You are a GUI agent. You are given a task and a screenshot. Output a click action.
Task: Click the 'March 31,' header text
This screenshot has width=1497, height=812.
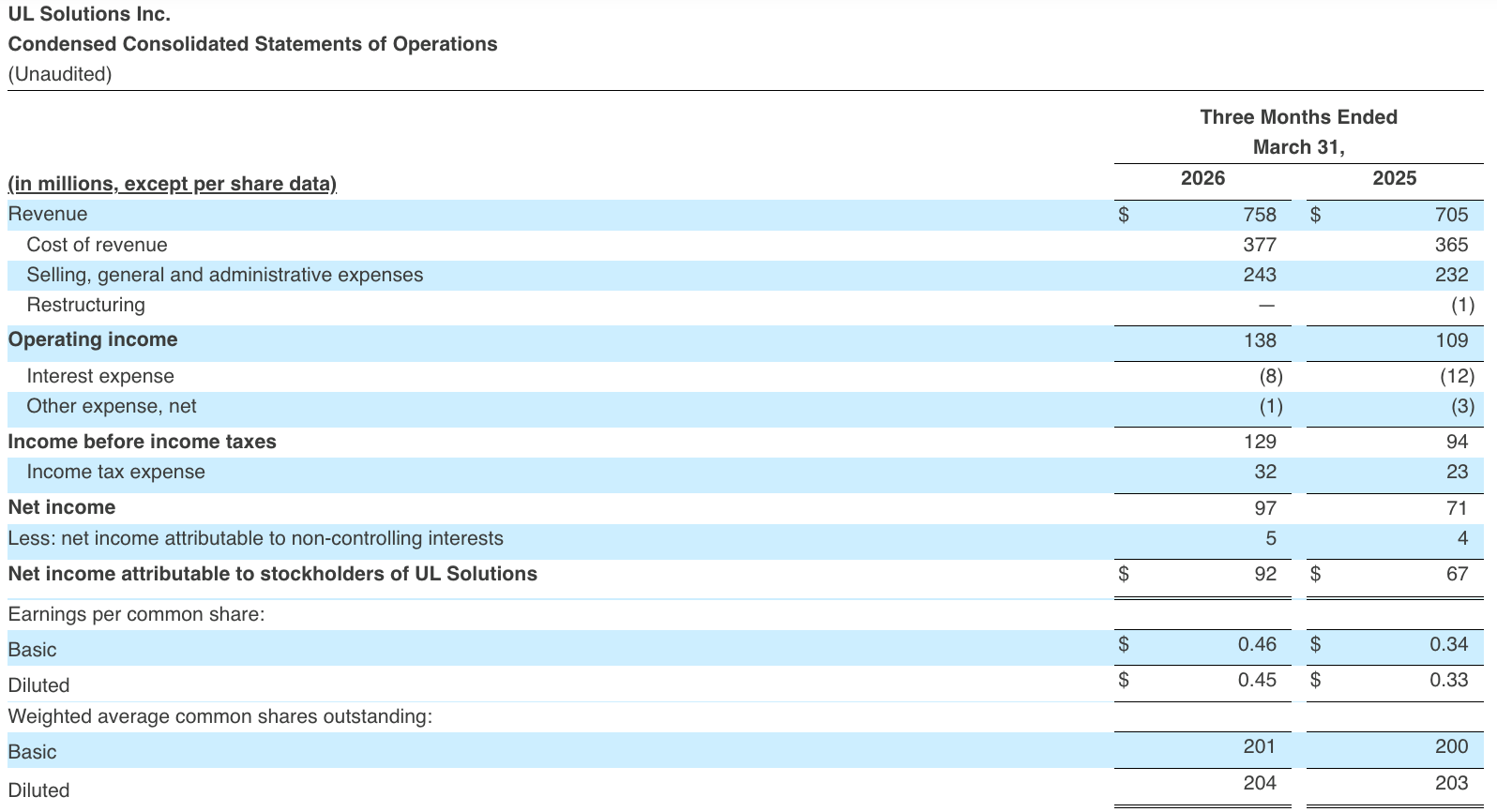click(1298, 147)
